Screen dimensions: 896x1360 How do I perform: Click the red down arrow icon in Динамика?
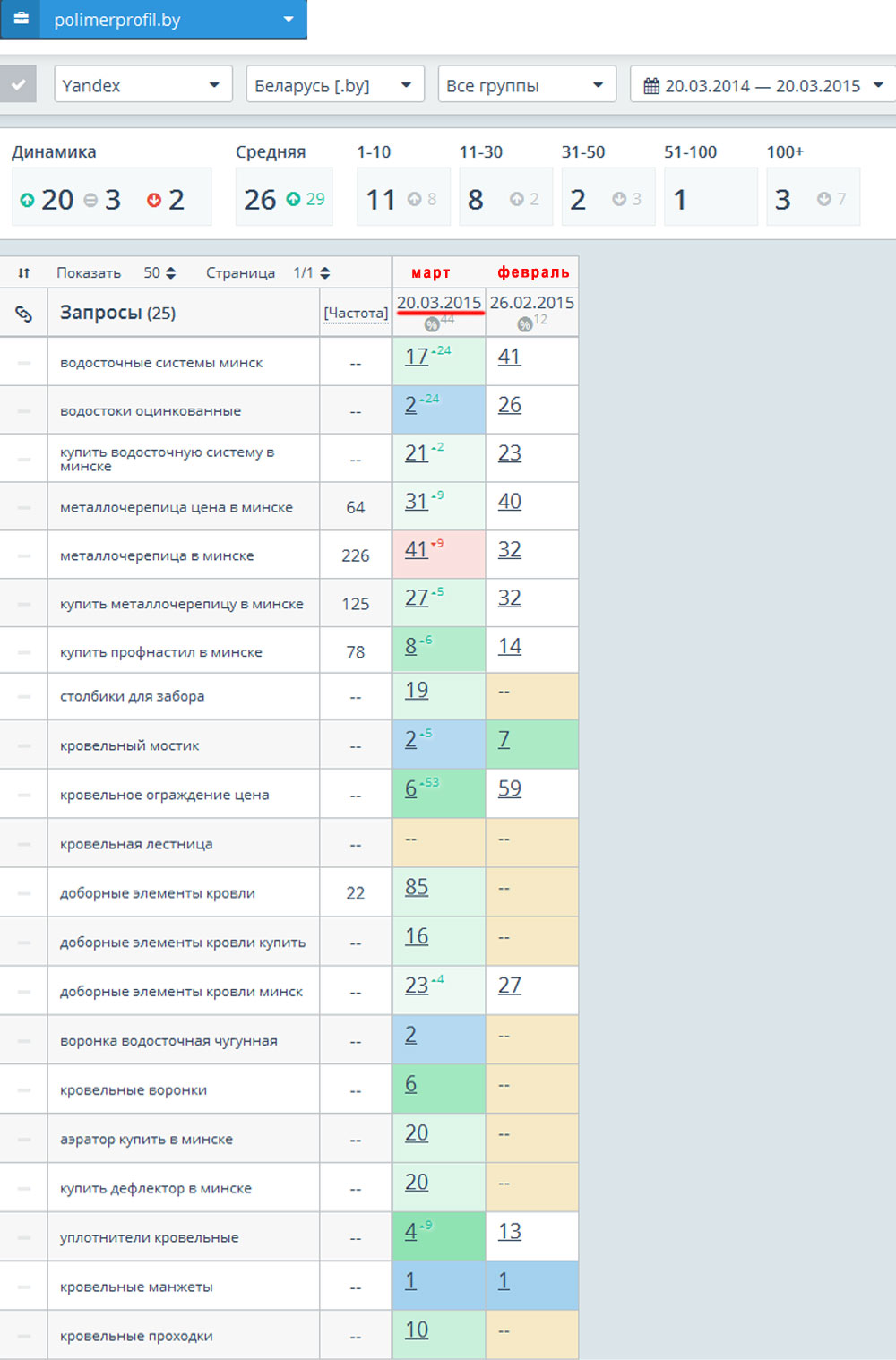(154, 200)
